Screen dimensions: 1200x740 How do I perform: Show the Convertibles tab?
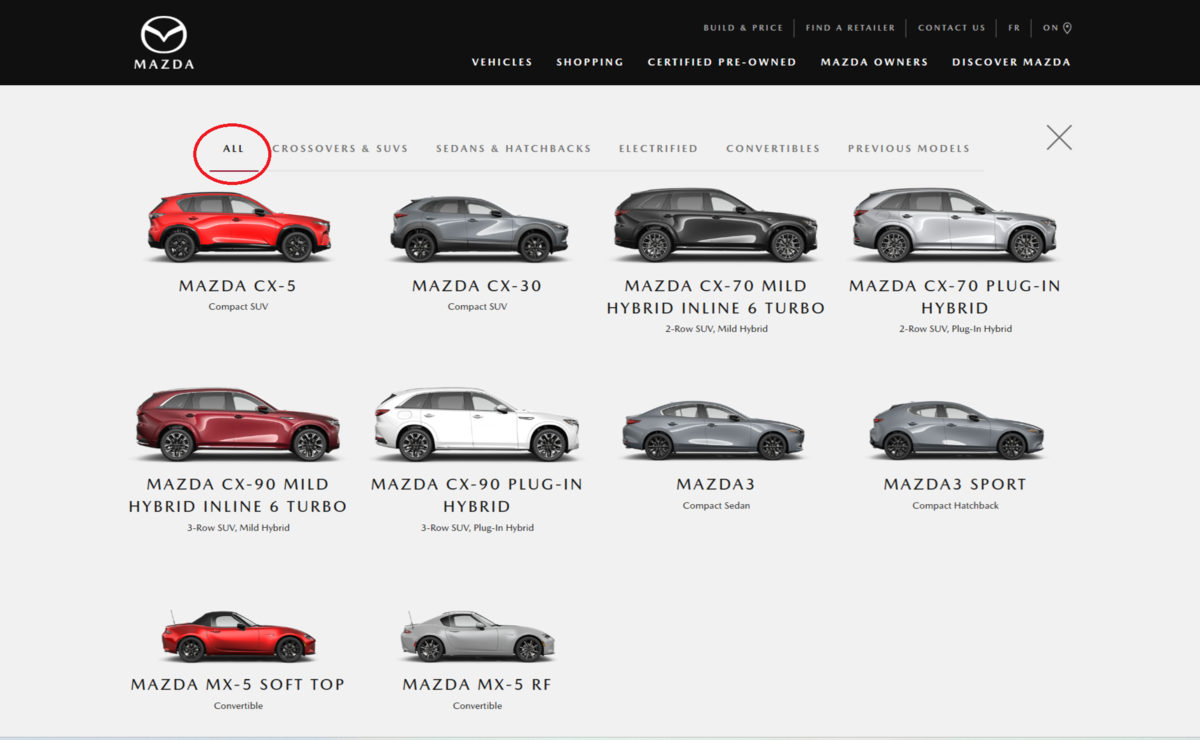773,149
